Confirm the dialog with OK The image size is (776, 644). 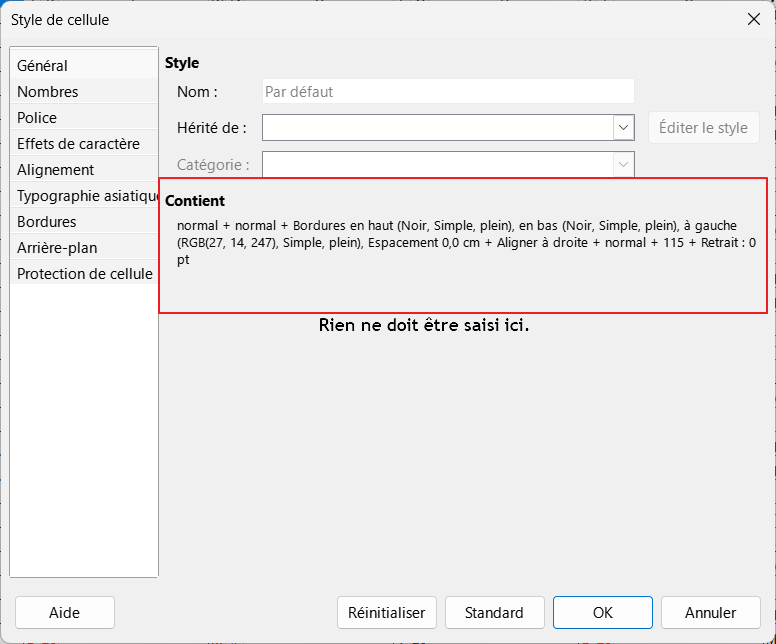pos(602,613)
